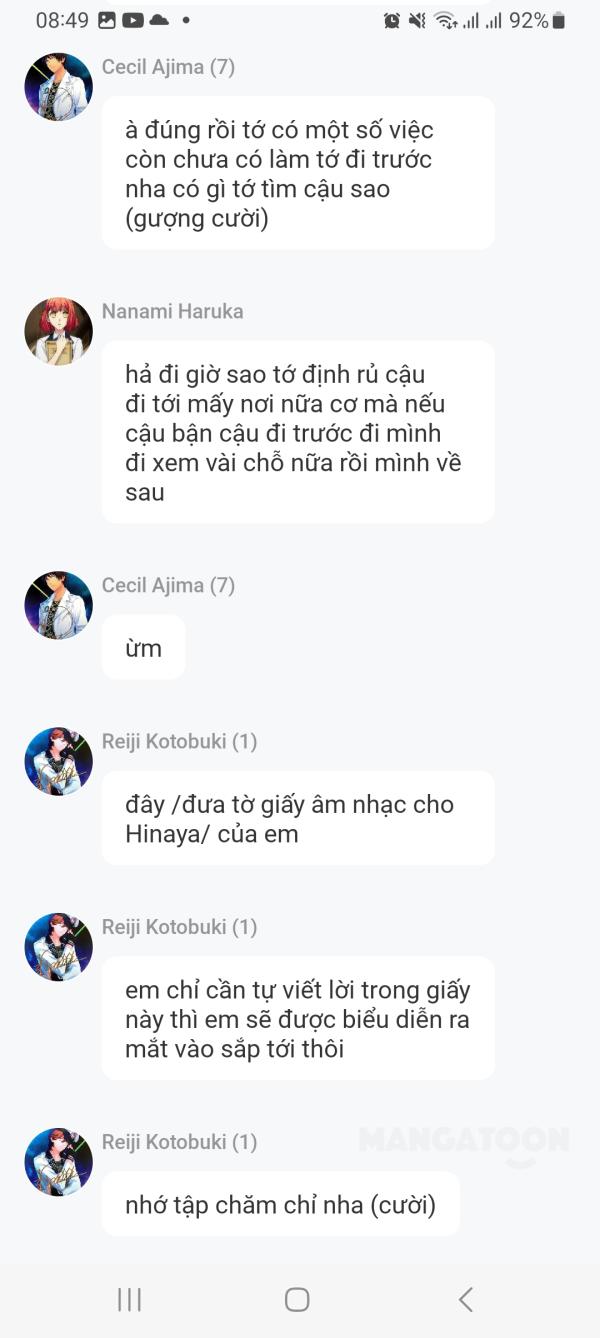Tap the message starting "đây /đưa tờ giấy"
600x1338 pixels.
coord(298,818)
